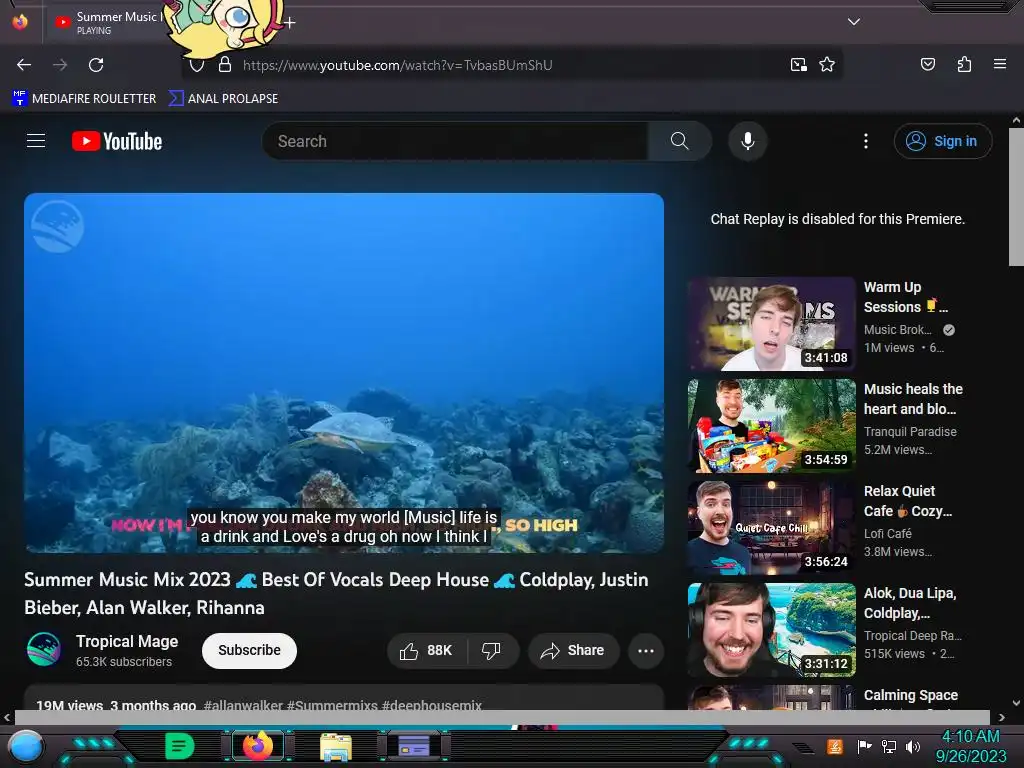The height and width of the screenshot is (768, 1024).
Task: Click the search magnifier button
Action: pos(679,141)
